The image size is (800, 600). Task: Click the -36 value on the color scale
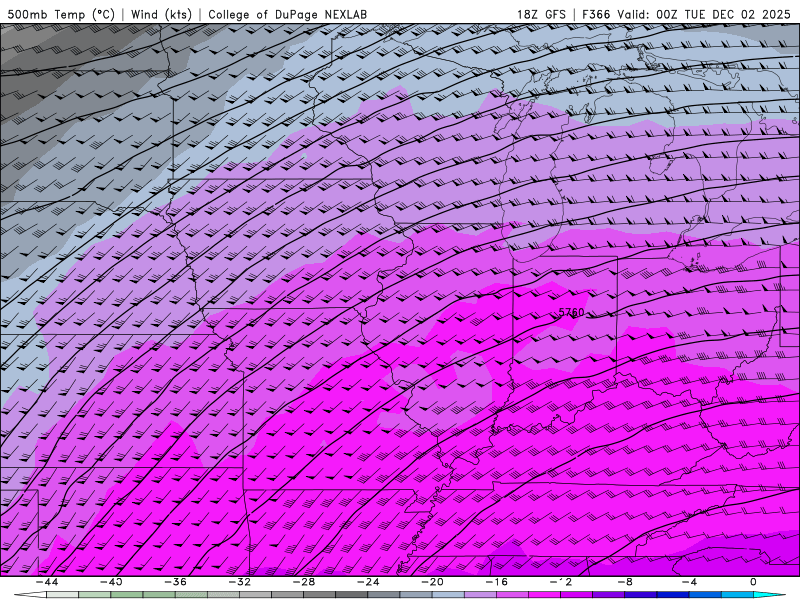tap(175, 582)
